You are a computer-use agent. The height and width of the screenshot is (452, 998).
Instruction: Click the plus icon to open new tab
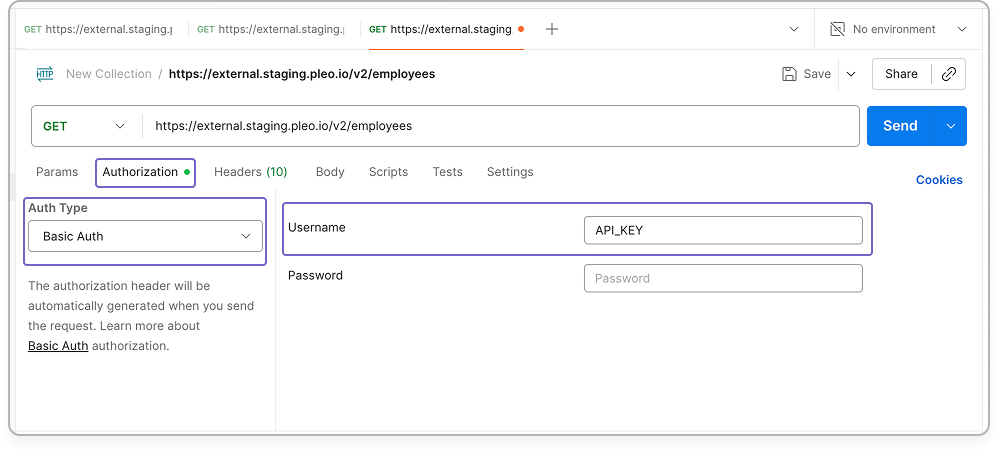pyautogui.click(x=552, y=29)
